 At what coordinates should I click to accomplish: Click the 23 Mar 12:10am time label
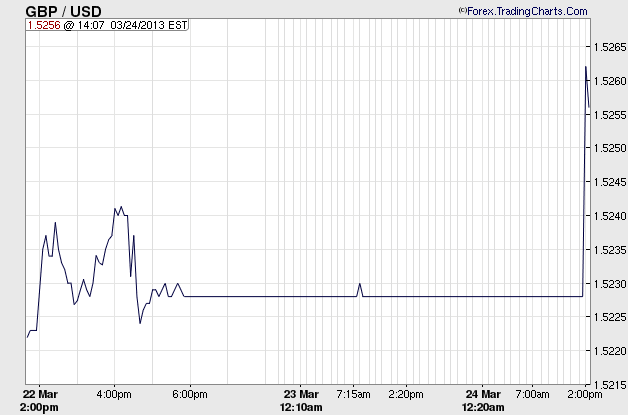coord(301,401)
